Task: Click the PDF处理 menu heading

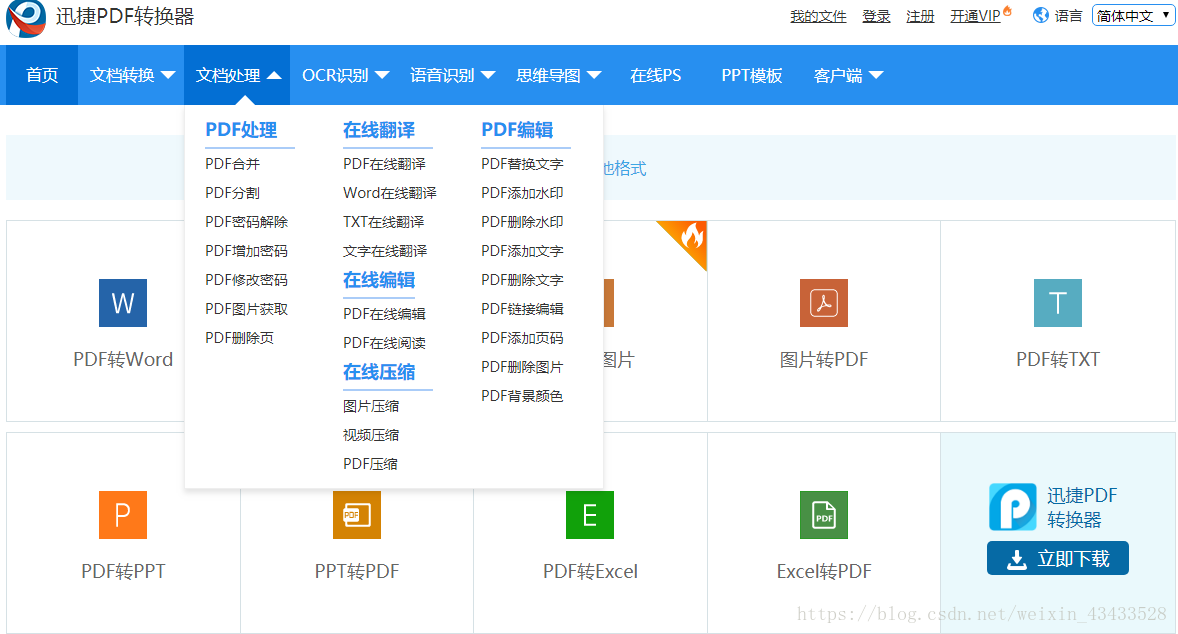Action: [x=241, y=130]
